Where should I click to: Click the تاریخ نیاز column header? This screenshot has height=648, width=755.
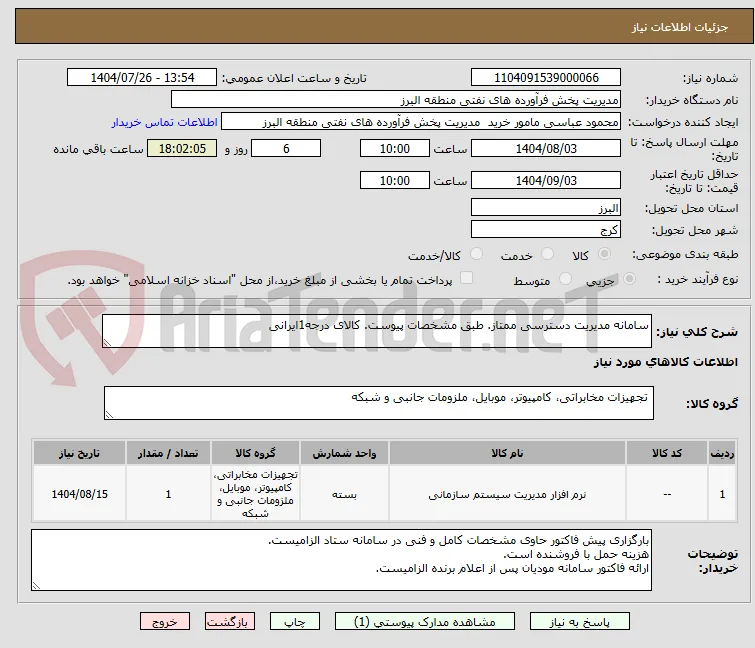(79, 453)
